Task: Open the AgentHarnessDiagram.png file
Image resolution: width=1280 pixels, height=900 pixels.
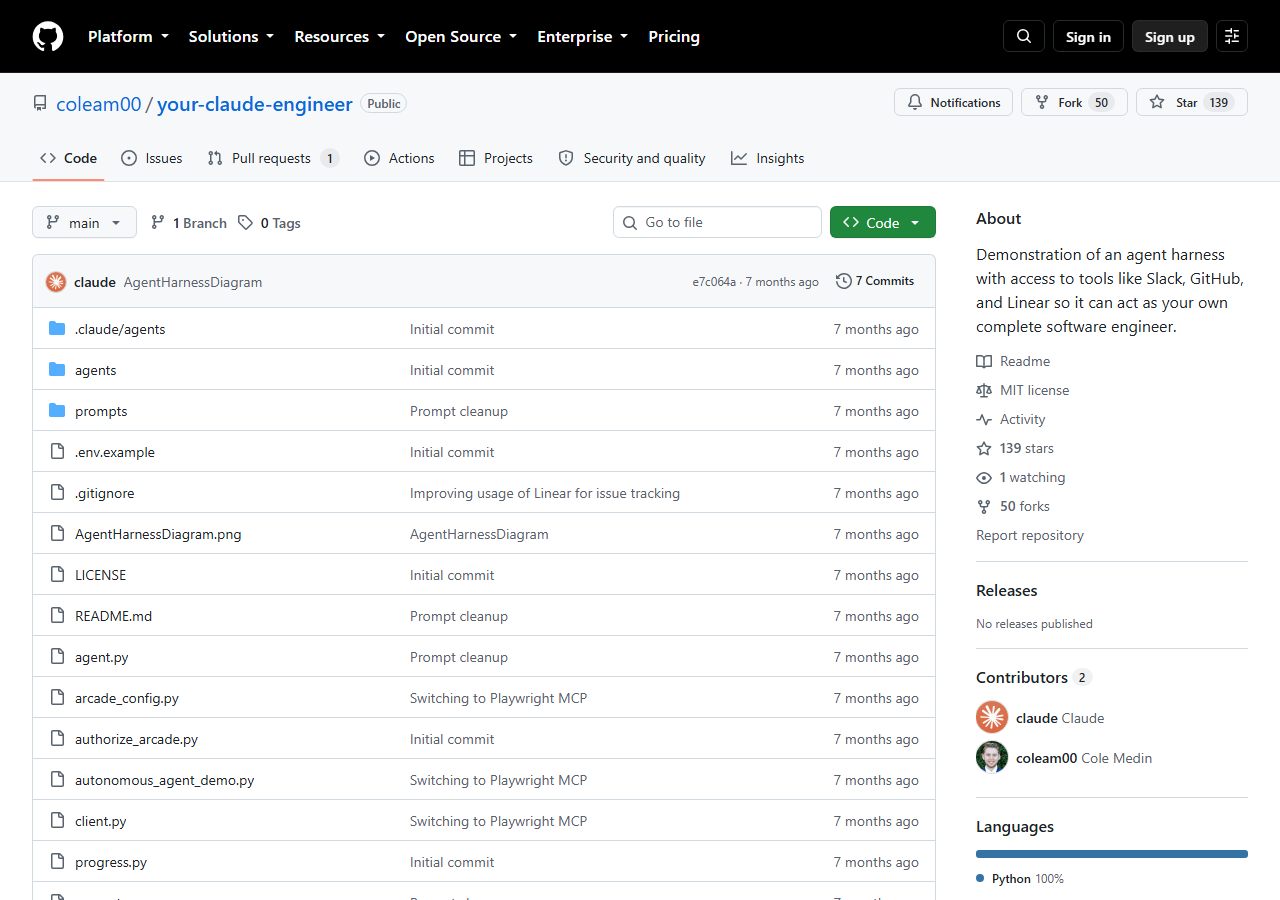Action: tap(158, 534)
